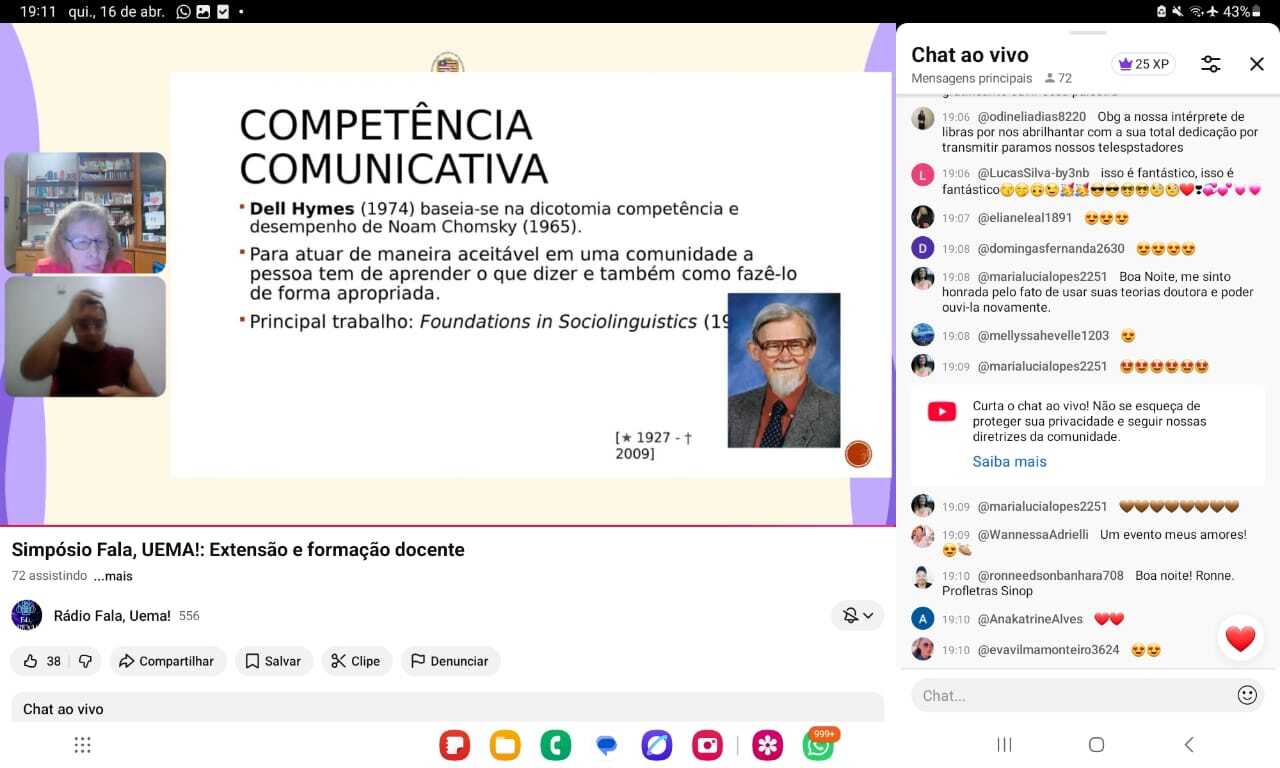
Task: Open the 25 XP crown badge
Action: click(1143, 64)
